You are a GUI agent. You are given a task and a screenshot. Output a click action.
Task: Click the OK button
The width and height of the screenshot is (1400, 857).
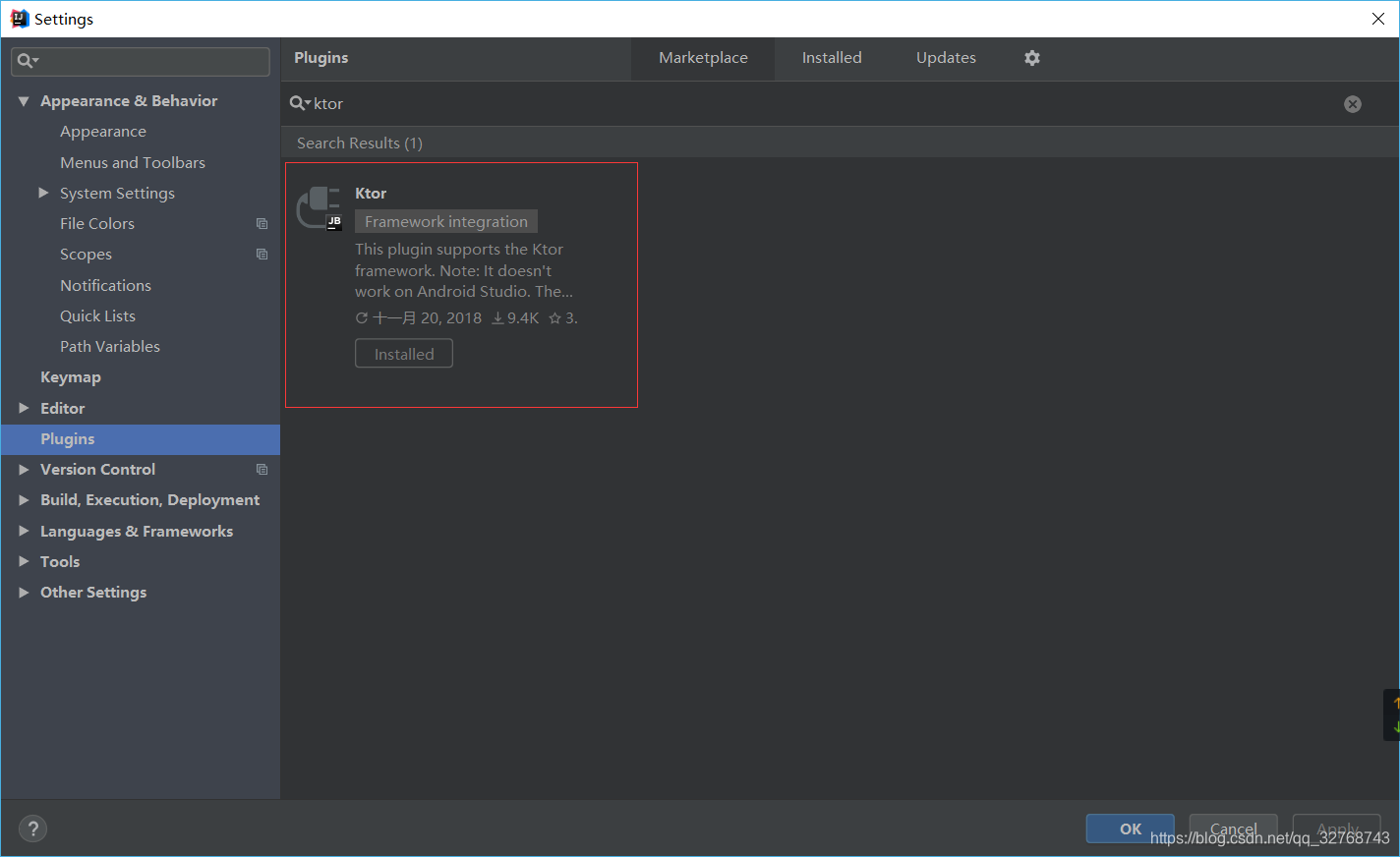click(1130, 828)
